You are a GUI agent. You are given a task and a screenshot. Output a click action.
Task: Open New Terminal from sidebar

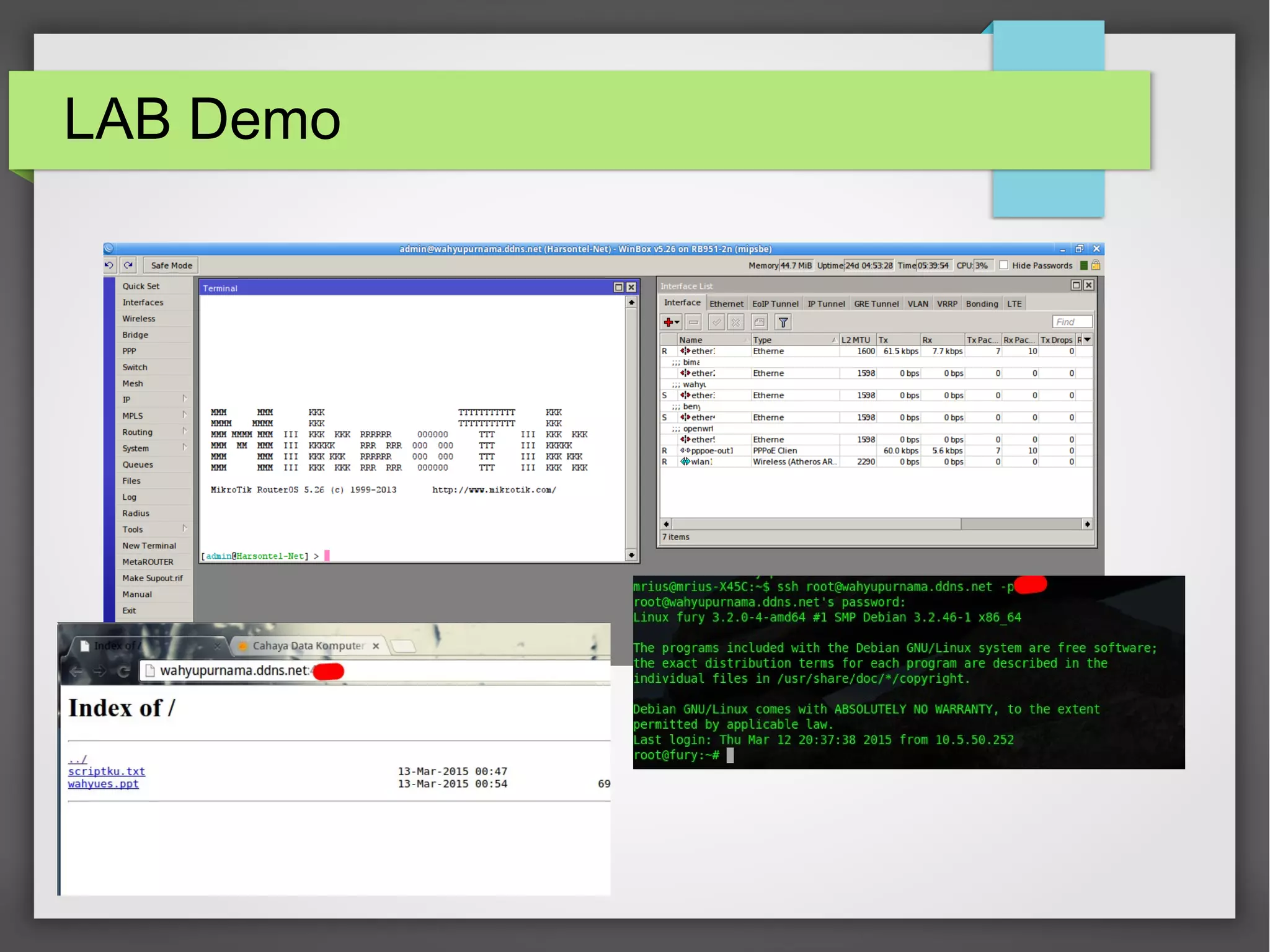point(149,546)
